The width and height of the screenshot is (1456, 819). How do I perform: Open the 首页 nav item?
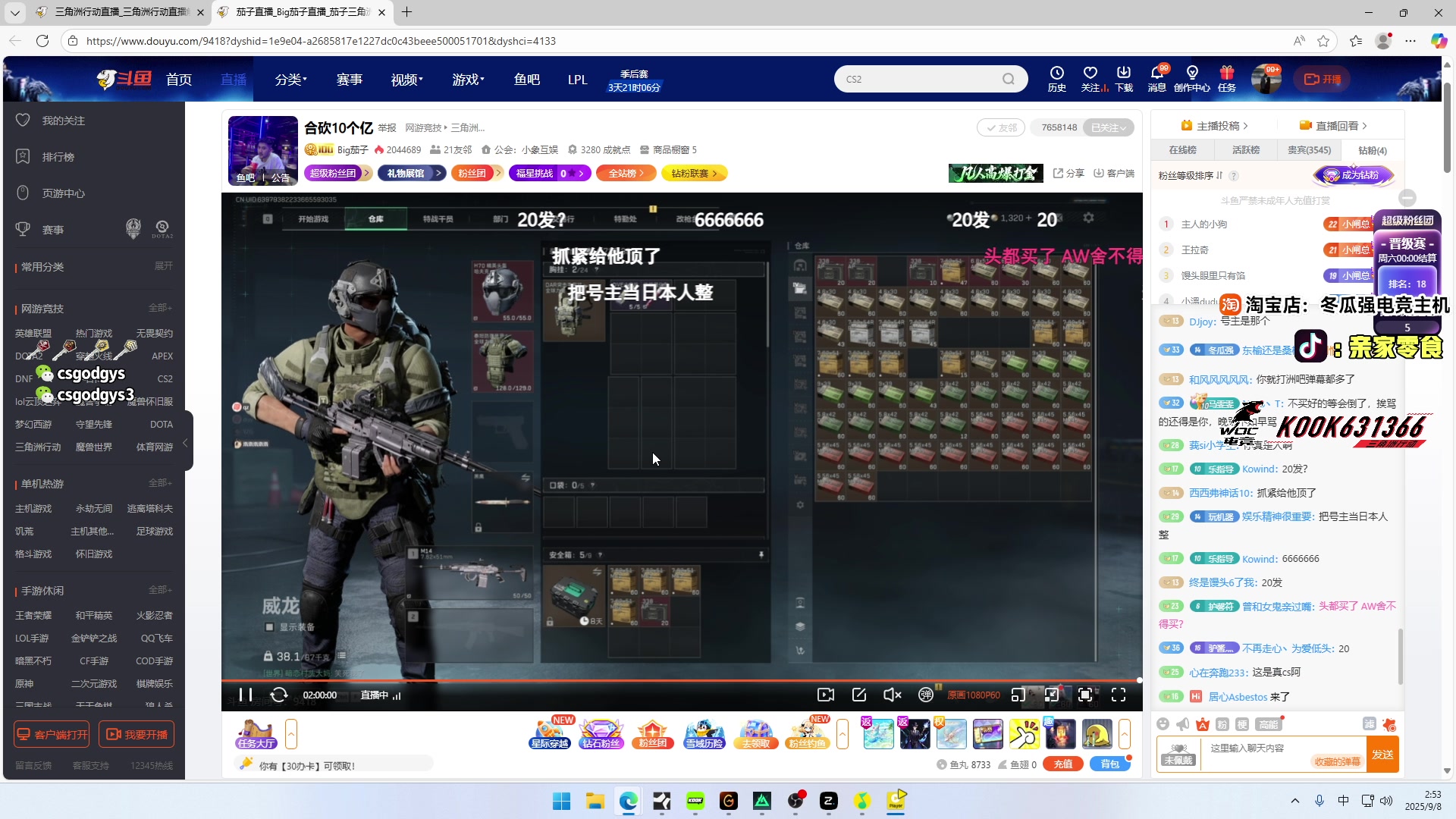click(x=179, y=79)
